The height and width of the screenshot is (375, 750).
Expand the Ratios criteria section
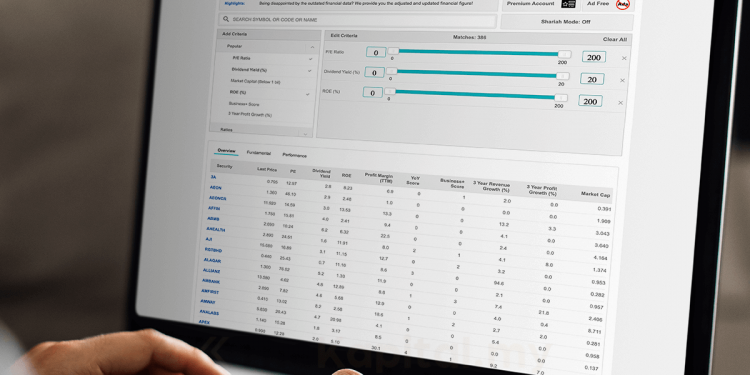click(305, 134)
